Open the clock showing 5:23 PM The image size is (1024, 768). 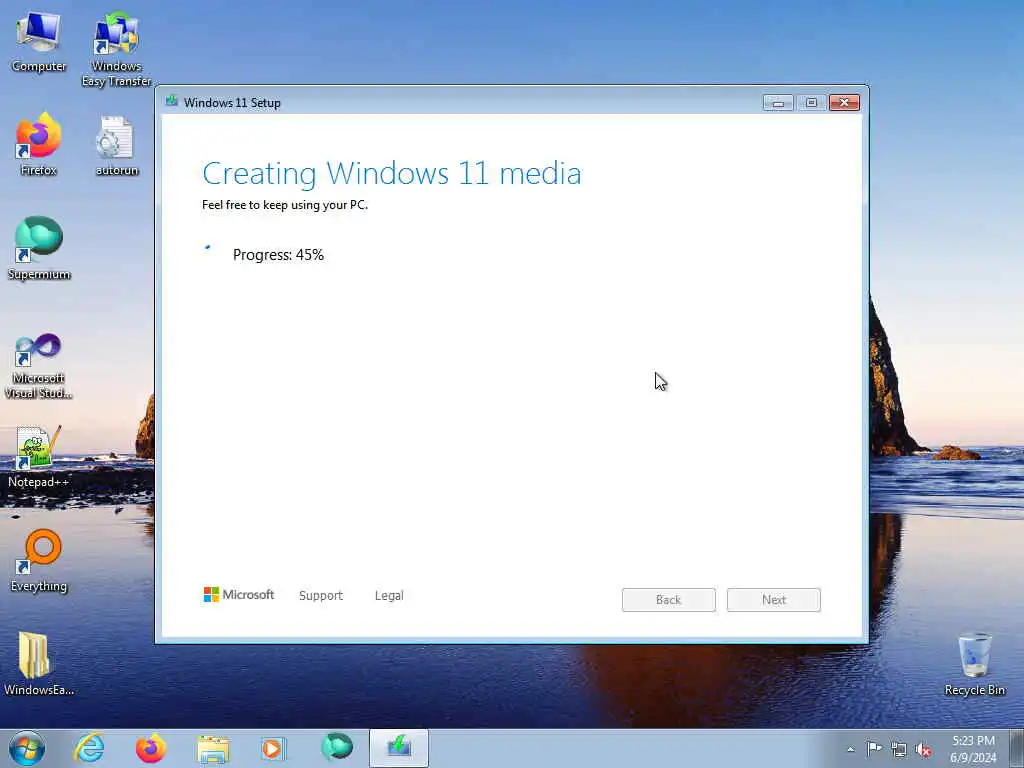pos(973,749)
